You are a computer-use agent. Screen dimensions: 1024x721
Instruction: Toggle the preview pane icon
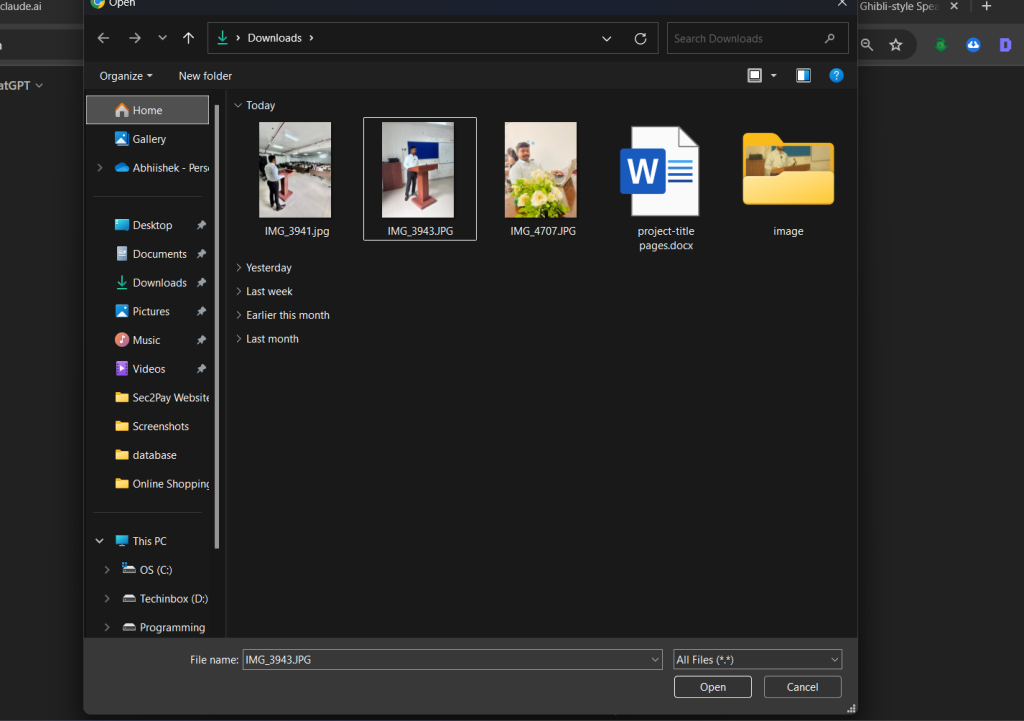click(803, 75)
